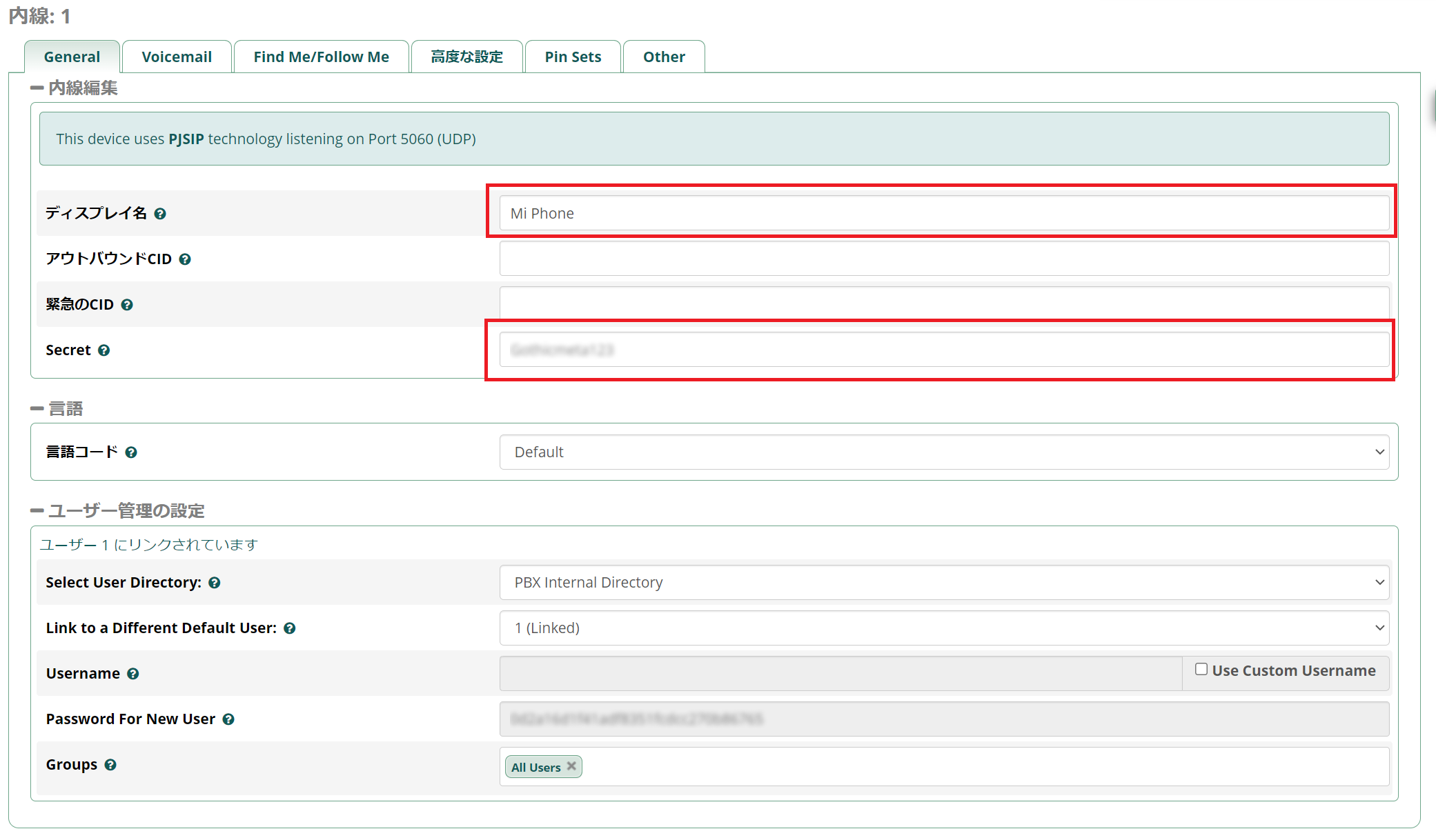
Task: Click help icon next to Groups
Action: tap(110, 765)
